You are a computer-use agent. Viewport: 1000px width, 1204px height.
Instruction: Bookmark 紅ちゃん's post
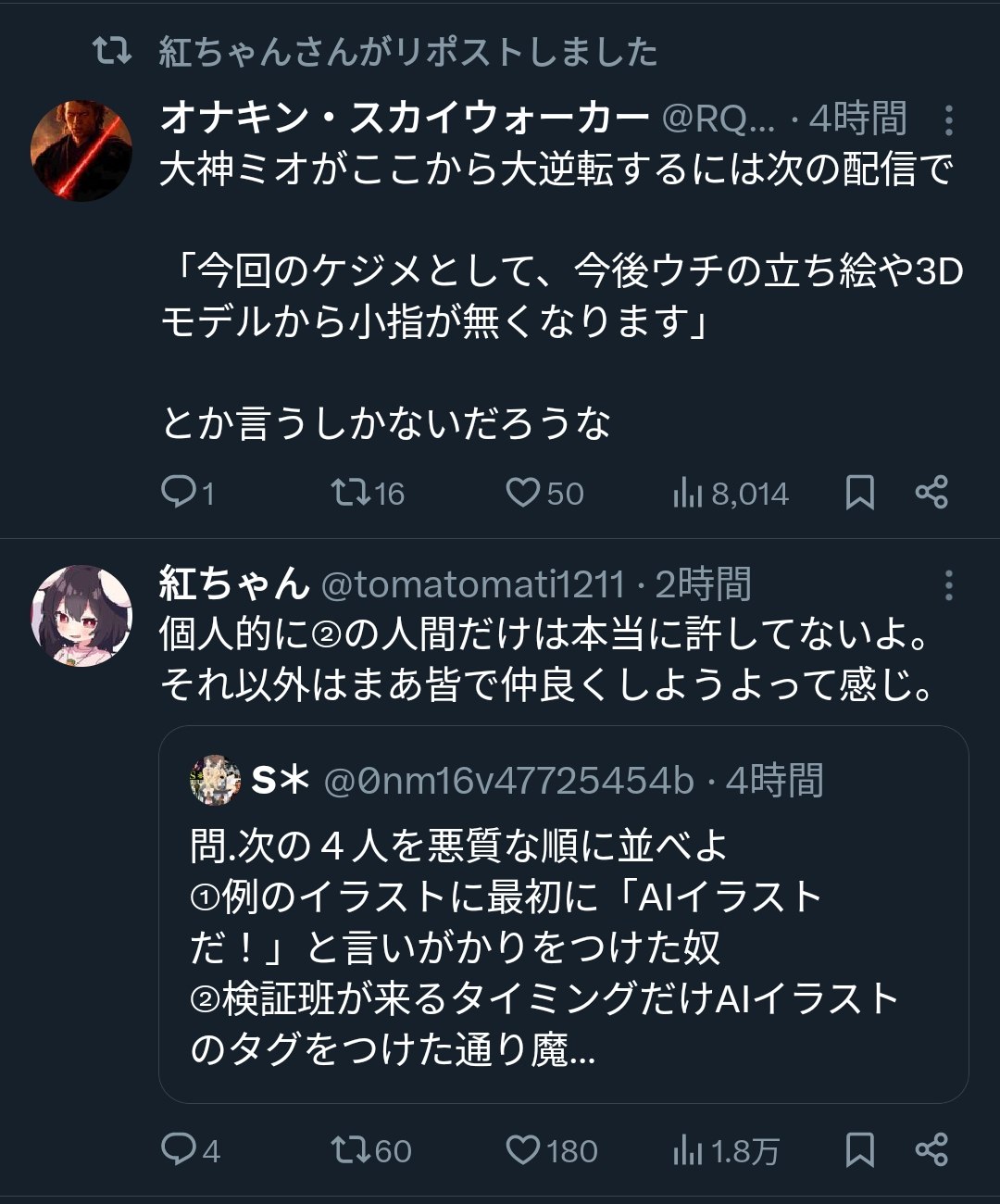860,1150
